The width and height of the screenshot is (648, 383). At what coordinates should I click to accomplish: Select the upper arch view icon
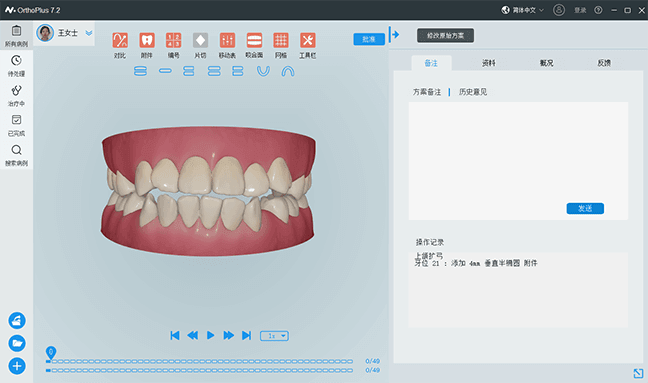click(288, 71)
